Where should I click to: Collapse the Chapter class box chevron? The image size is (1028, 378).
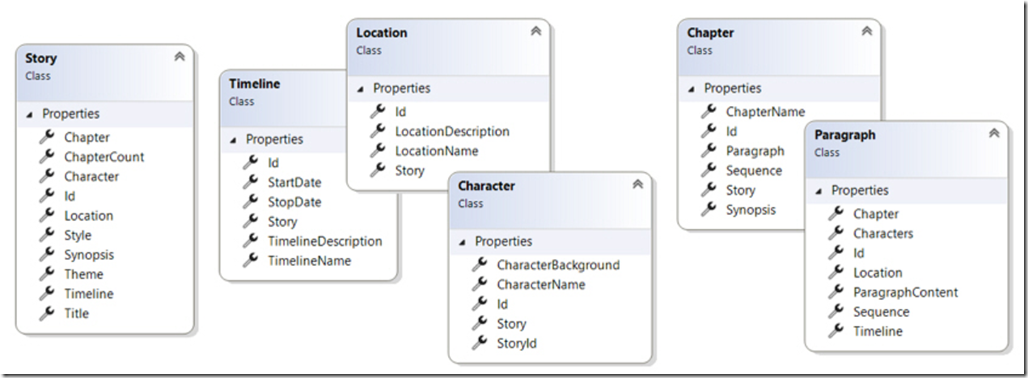pyautogui.click(x=867, y=31)
